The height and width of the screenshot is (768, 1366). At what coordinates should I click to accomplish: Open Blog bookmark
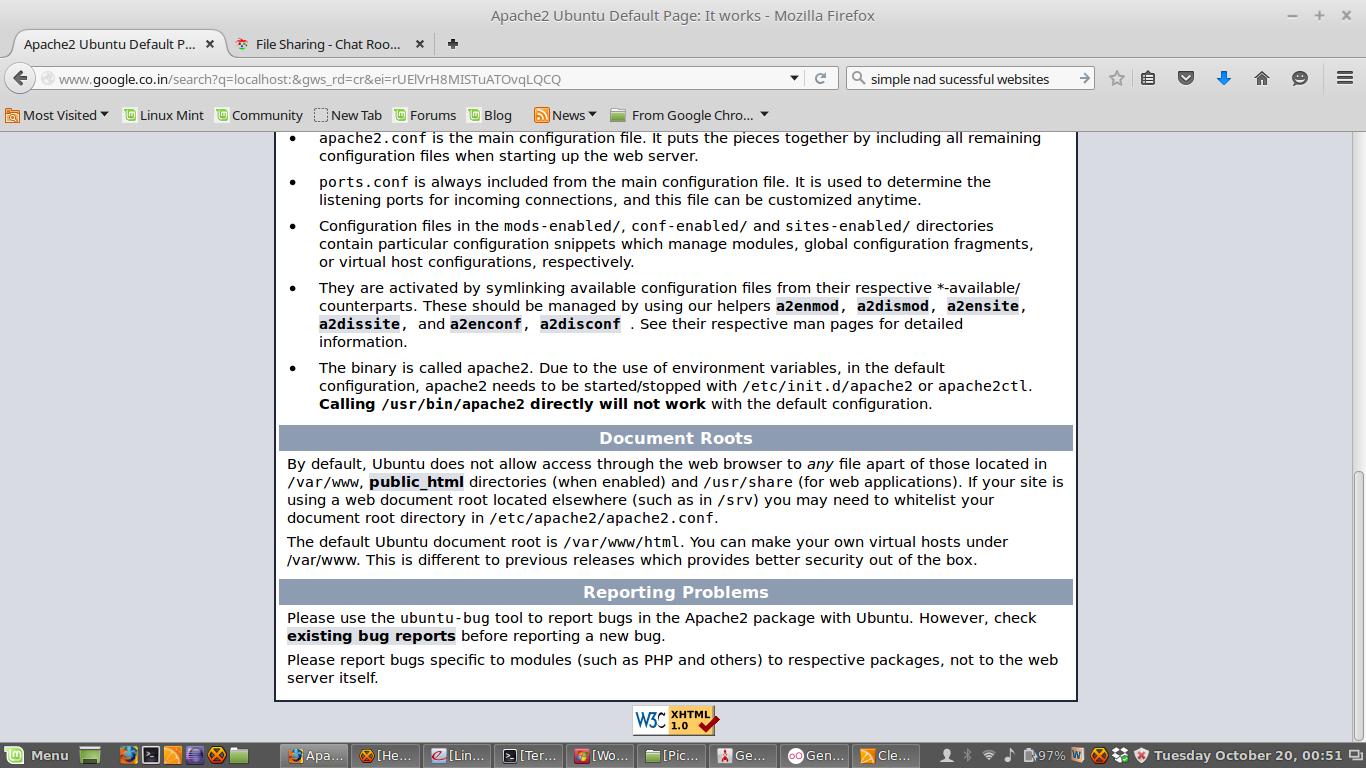click(489, 115)
